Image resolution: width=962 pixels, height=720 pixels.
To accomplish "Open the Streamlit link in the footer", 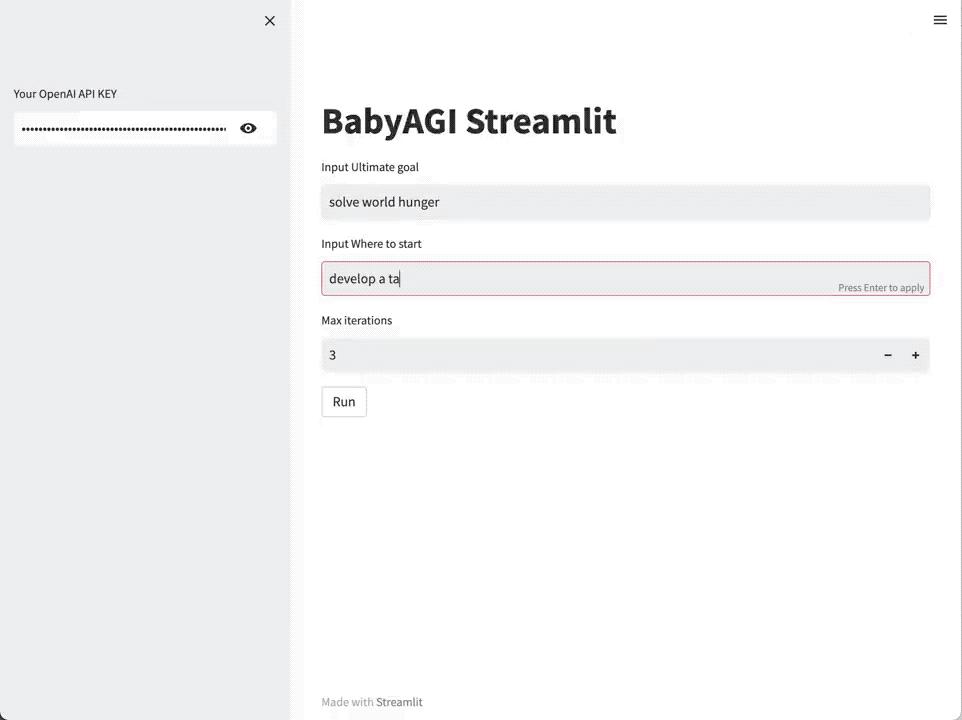I will (399, 701).
